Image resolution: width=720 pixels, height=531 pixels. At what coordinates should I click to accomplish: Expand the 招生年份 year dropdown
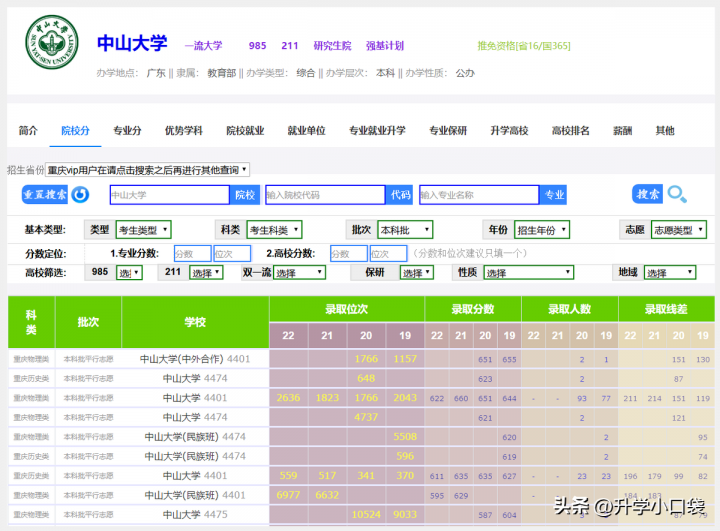point(542,230)
